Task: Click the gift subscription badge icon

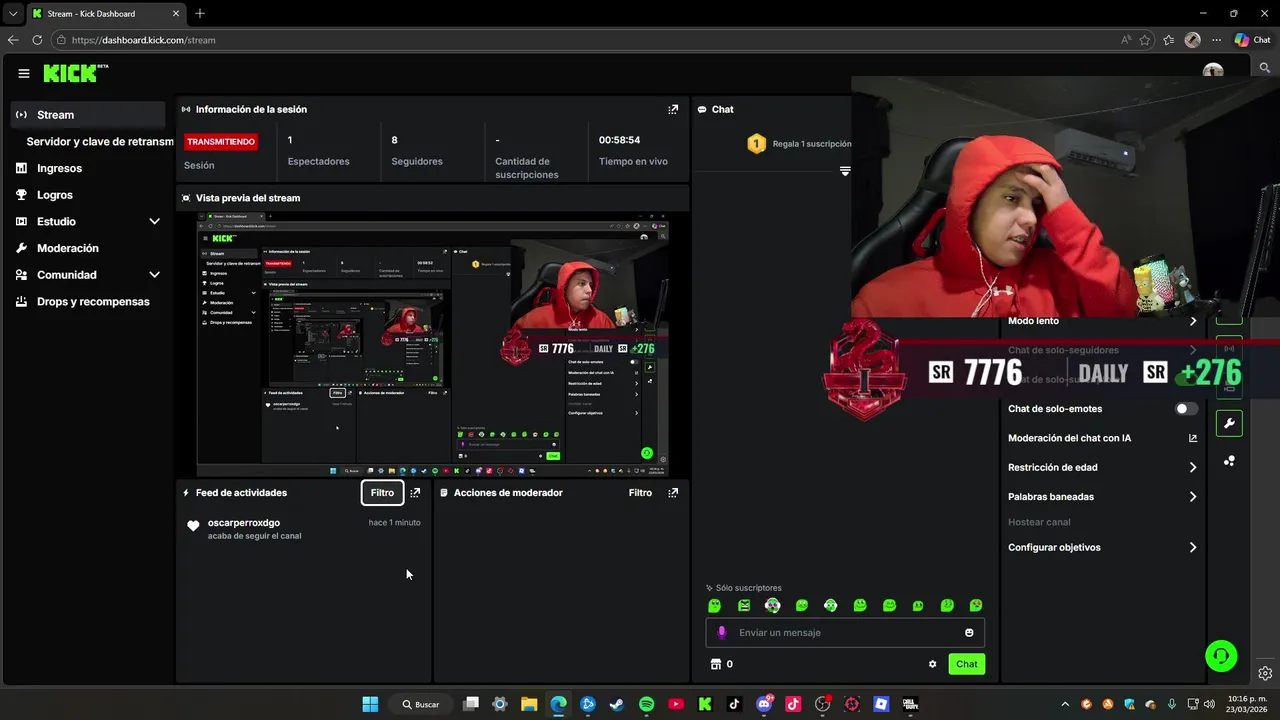Action: (756, 144)
